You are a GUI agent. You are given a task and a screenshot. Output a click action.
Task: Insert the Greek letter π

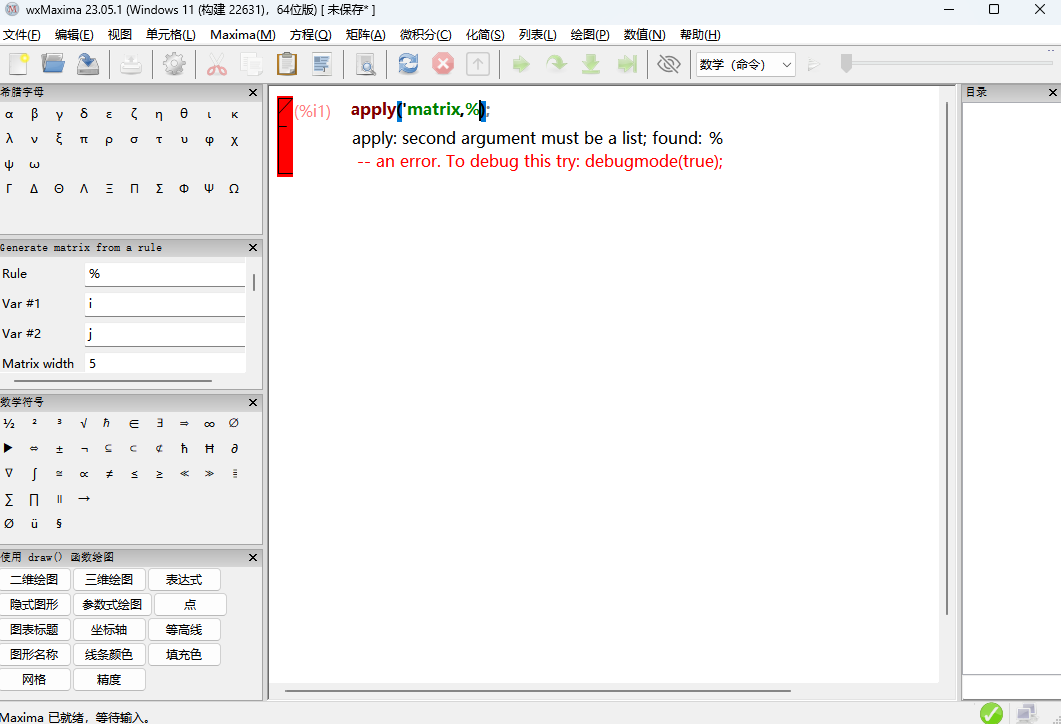coord(84,139)
